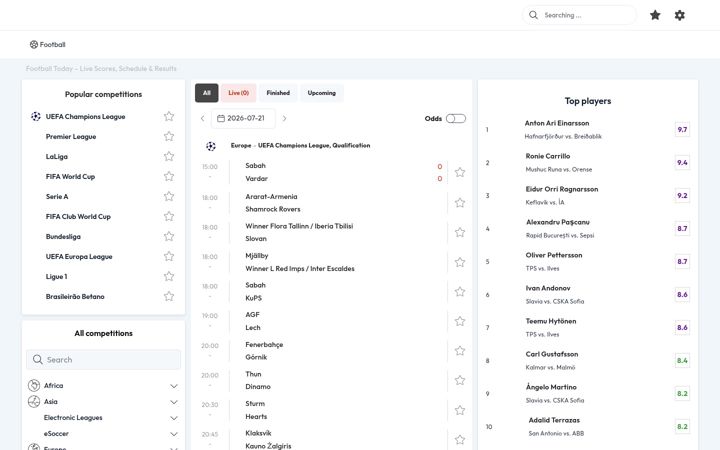Favorite the Bundesliga competition
The image size is (720, 450).
[169, 236]
